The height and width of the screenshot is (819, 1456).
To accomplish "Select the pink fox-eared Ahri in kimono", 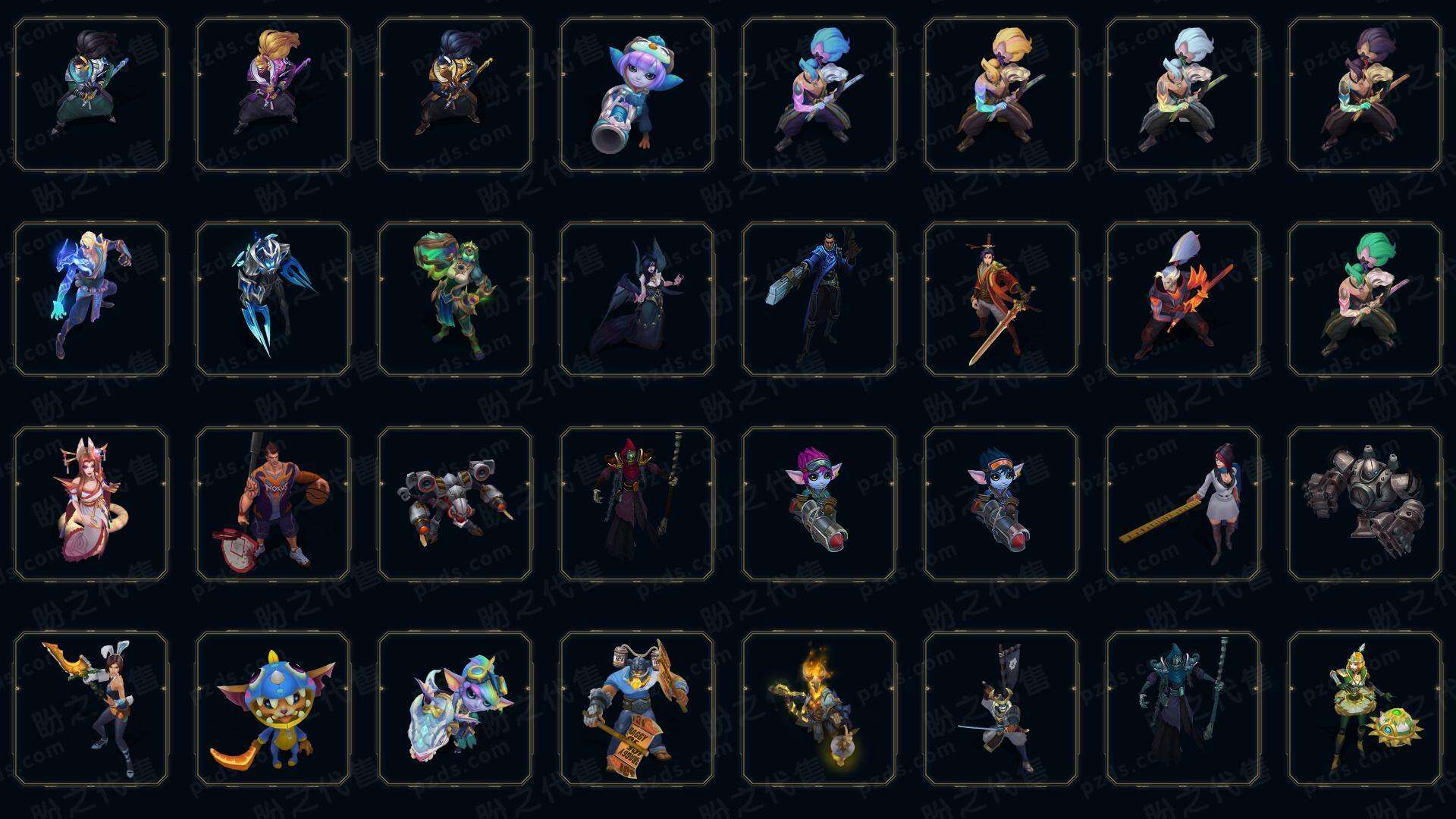I will (x=91, y=504).
